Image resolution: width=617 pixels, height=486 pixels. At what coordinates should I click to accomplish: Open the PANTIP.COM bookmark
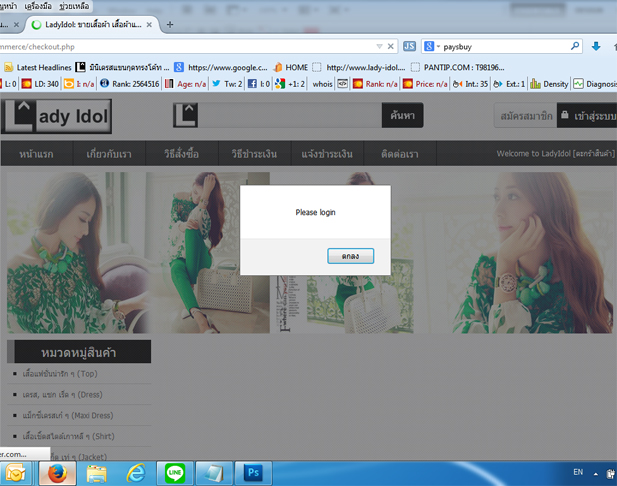pyautogui.click(x=457, y=67)
